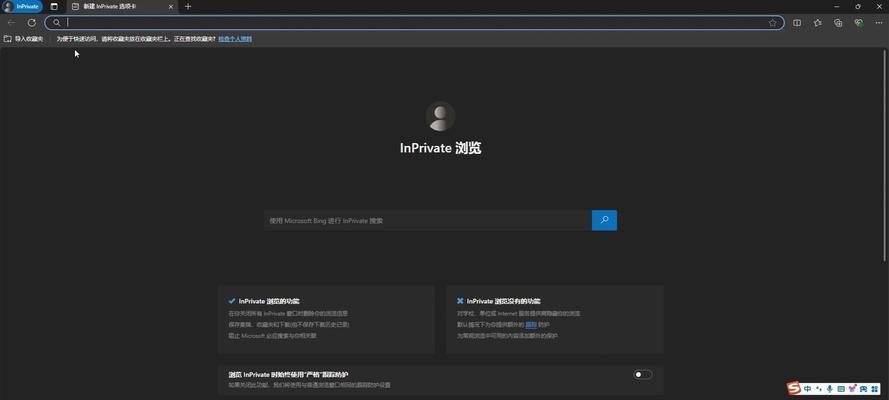Click the browser back arrow
Image resolution: width=889 pixels, height=400 pixels.
[11, 23]
